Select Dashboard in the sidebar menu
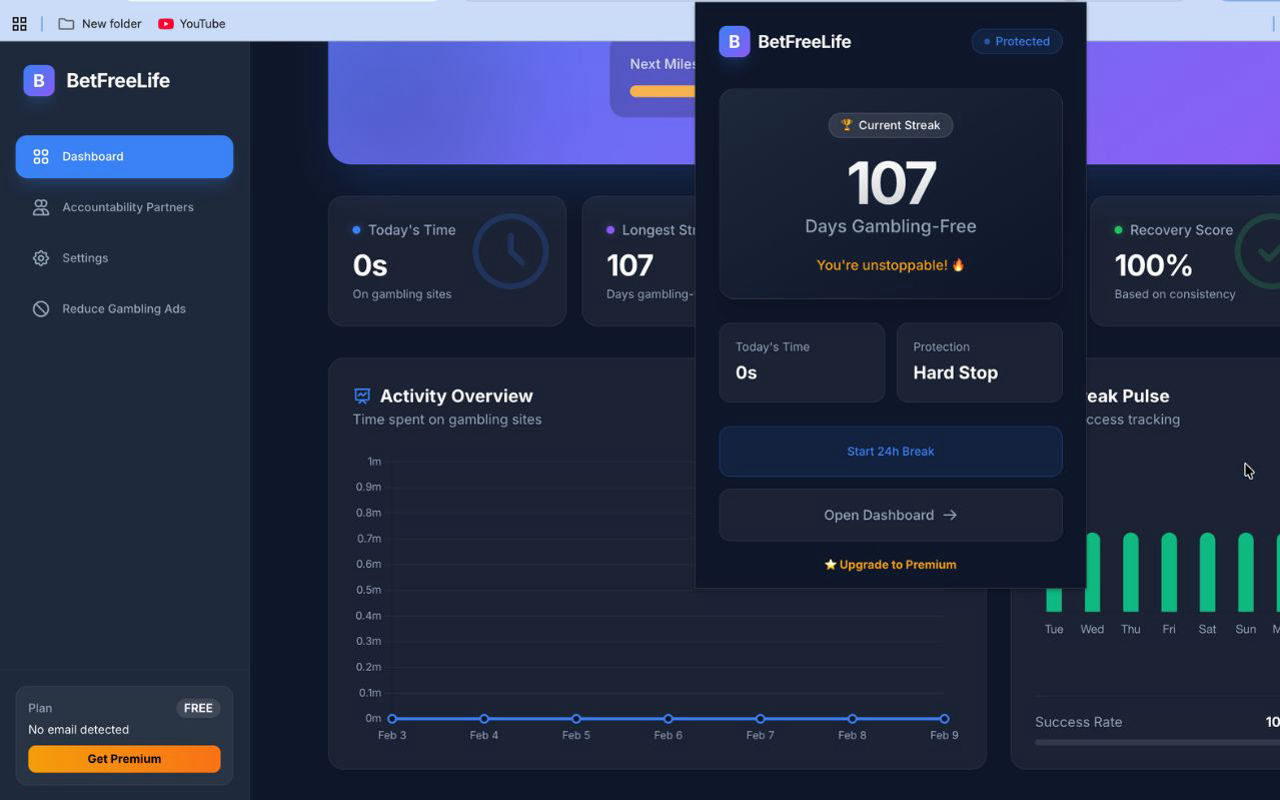Viewport: 1280px width, 800px height. tap(124, 157)
